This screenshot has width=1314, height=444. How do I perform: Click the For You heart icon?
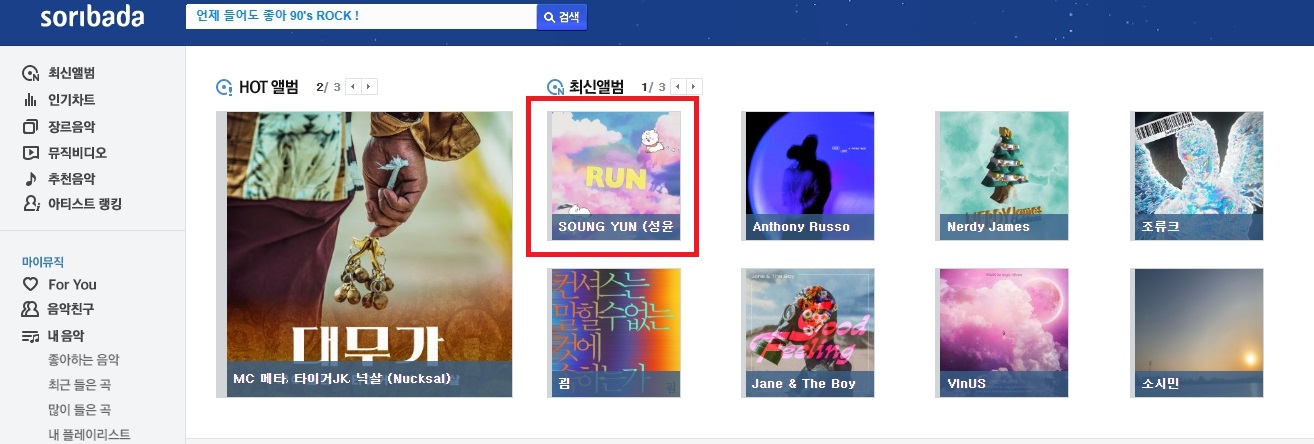pyautogui.click(x=30, y=284)
